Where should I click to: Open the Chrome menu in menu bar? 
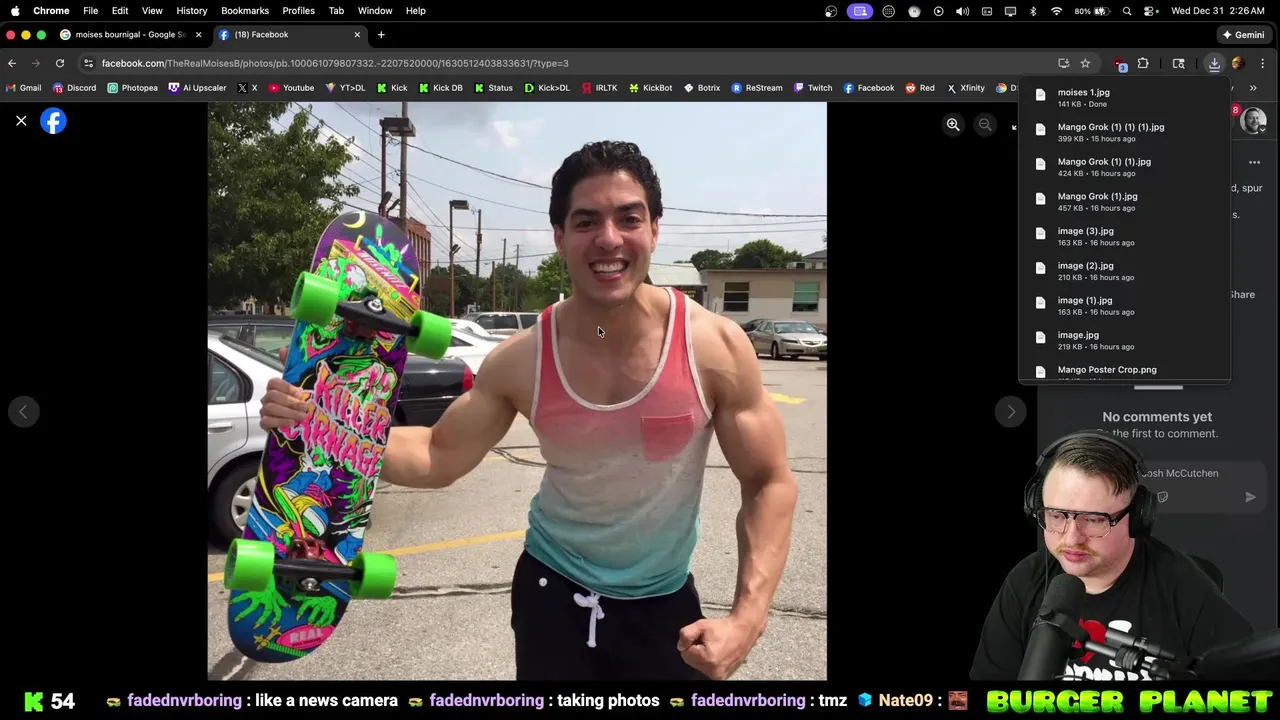[x=51, y=11]
